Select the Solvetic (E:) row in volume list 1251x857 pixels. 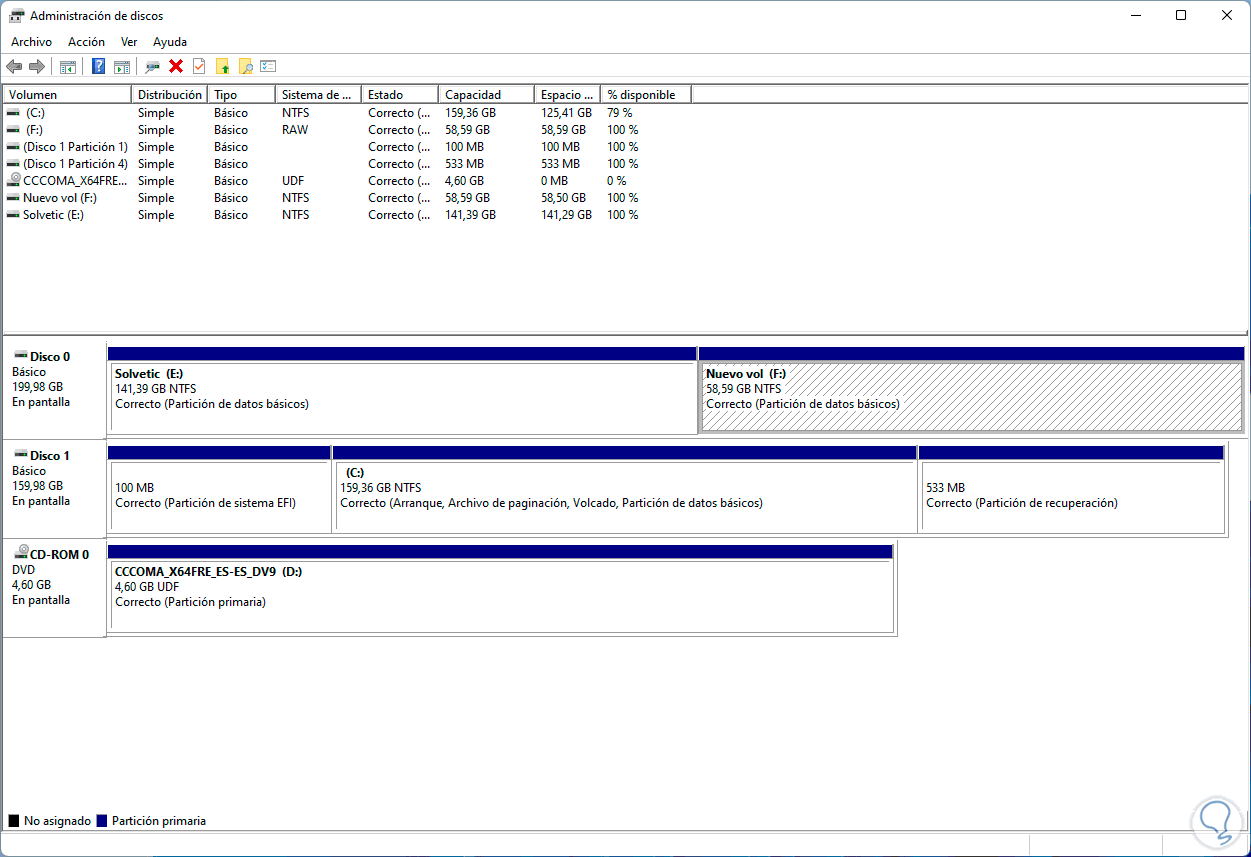tap(53, 215)
